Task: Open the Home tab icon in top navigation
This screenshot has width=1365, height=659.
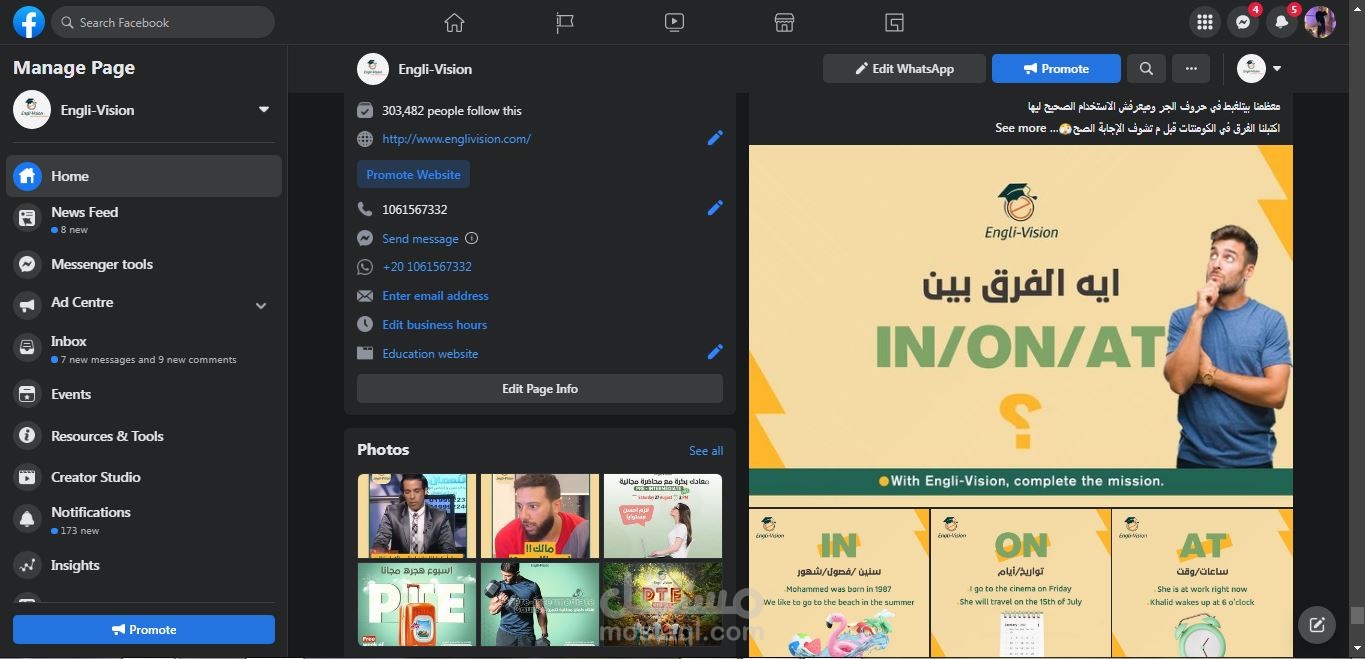Action: pos(454,22)
